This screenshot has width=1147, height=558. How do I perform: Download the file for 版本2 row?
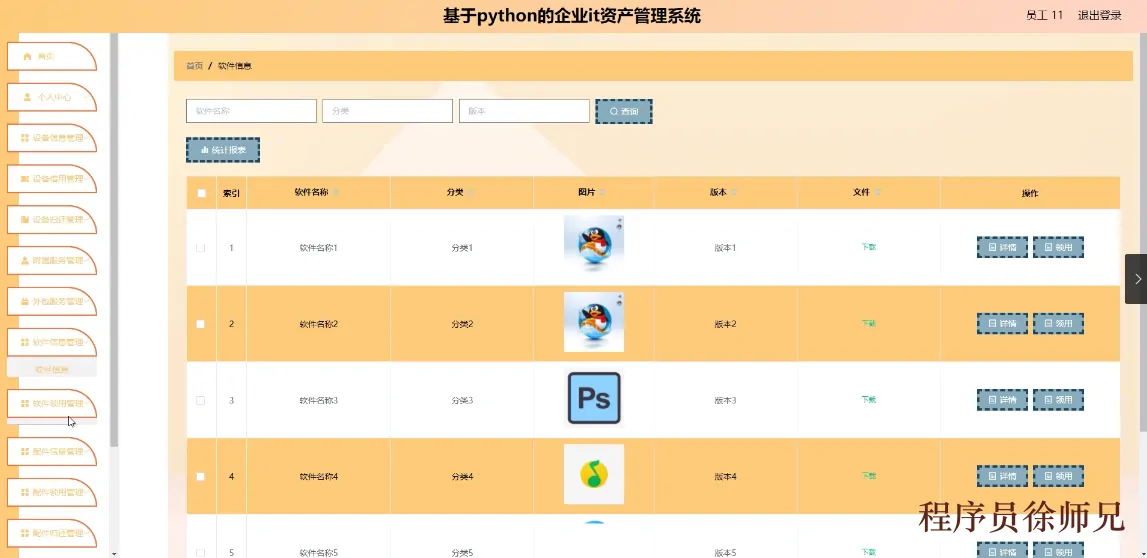[x=868, y=323]
